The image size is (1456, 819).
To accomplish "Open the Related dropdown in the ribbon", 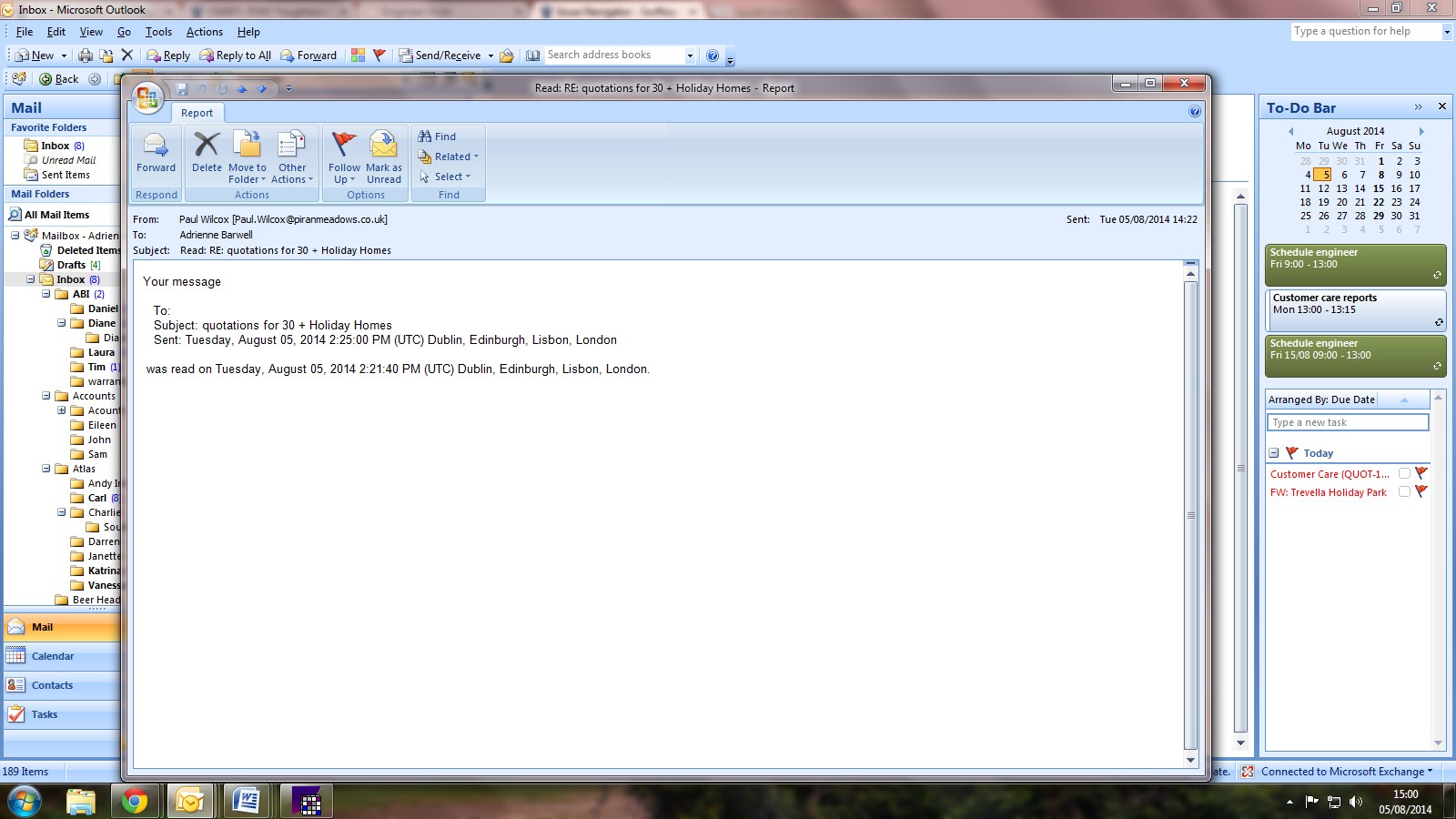I will point(448,157).
